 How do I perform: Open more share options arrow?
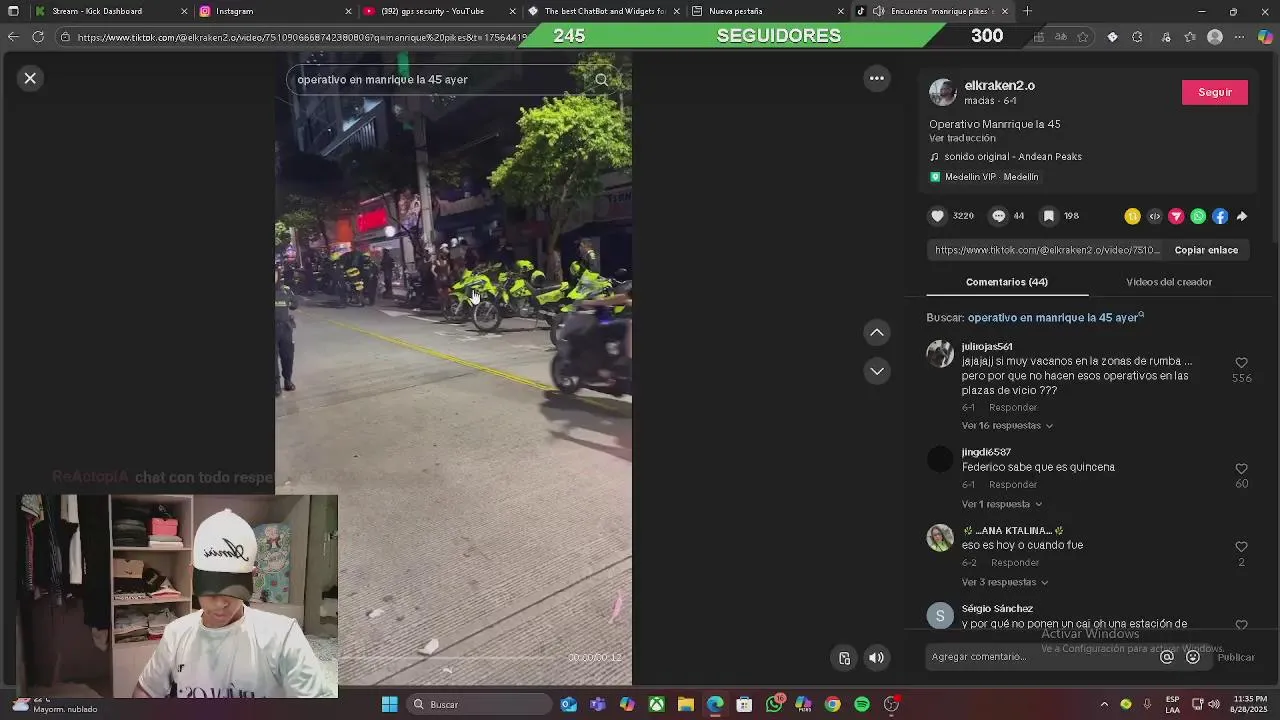pos(1242,216)
